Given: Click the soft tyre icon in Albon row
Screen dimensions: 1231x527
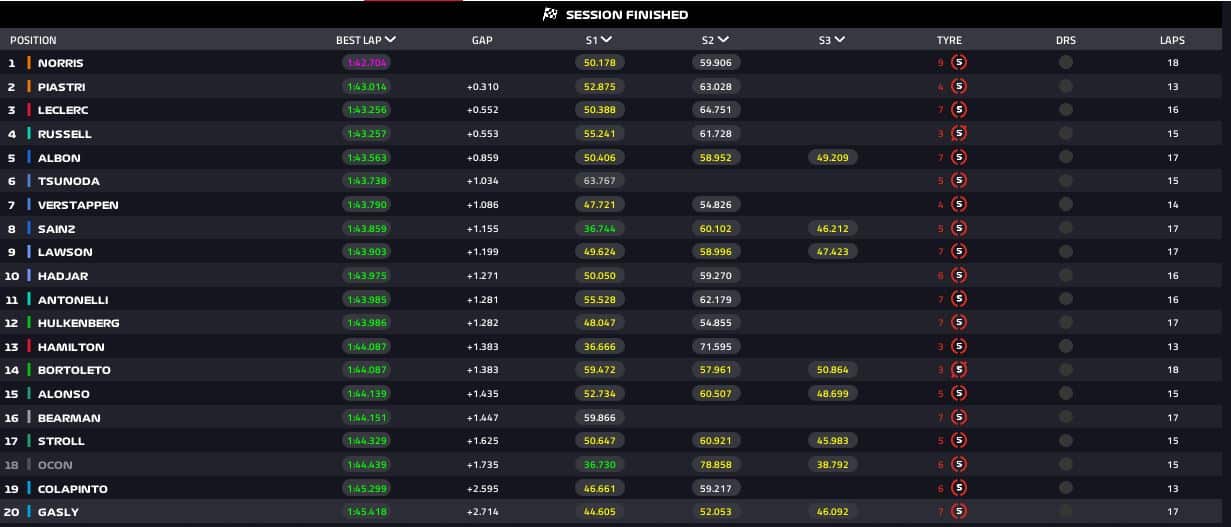Looking at the screenshot, I should pyautogui.click(x=959, y=157).
